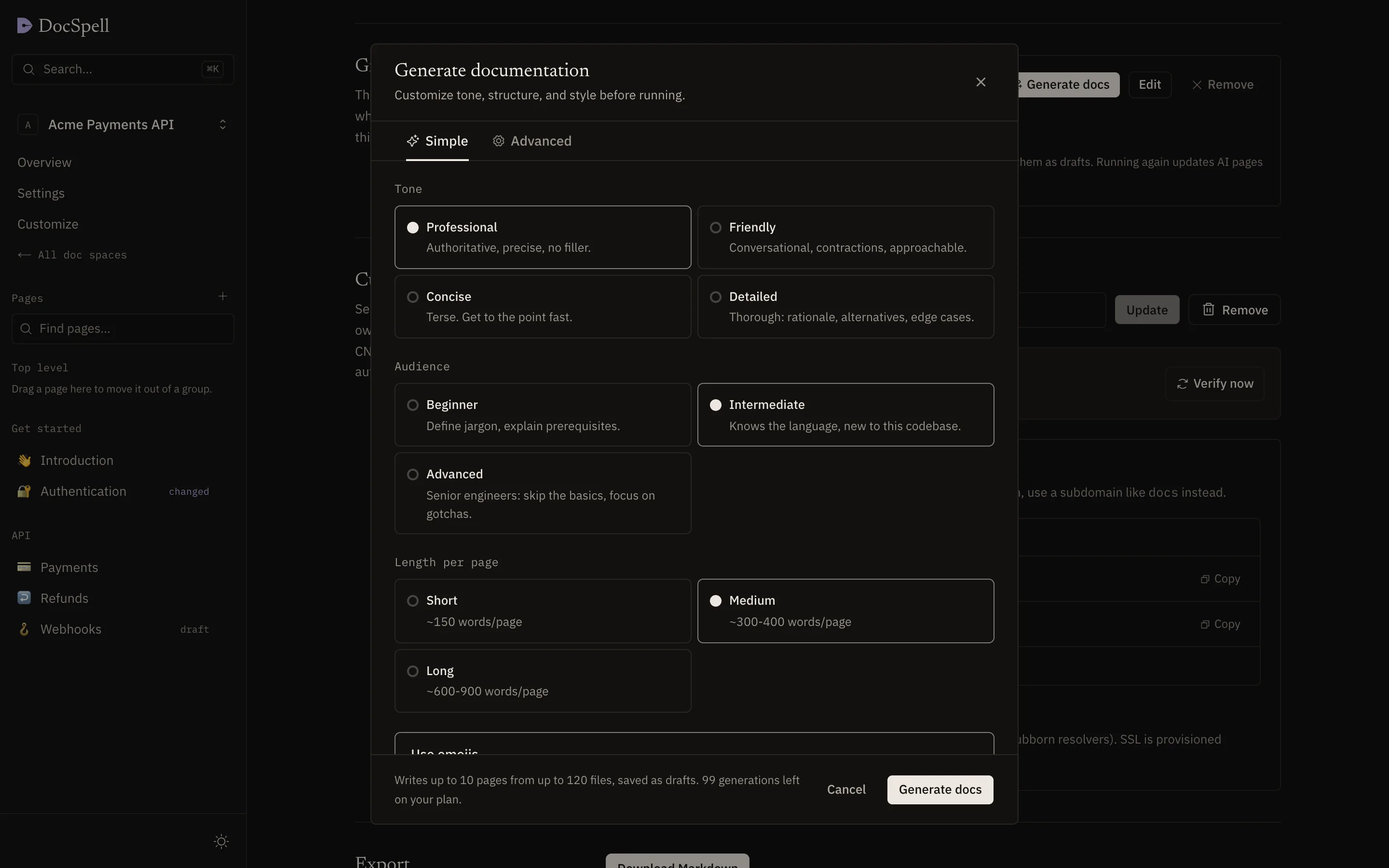The image size is (1389, 868).
Task: Focus the Search field in the sidebar
Action: [122, 69]
